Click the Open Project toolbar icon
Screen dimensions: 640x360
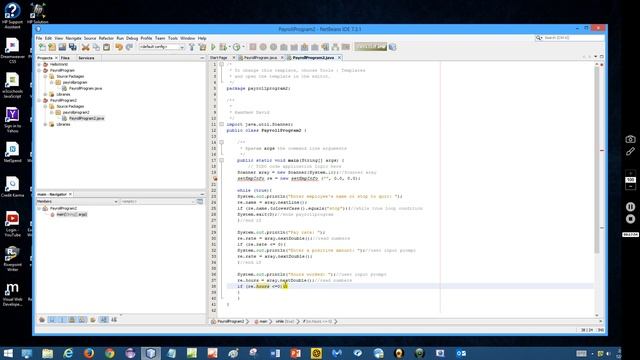(62, 47)
